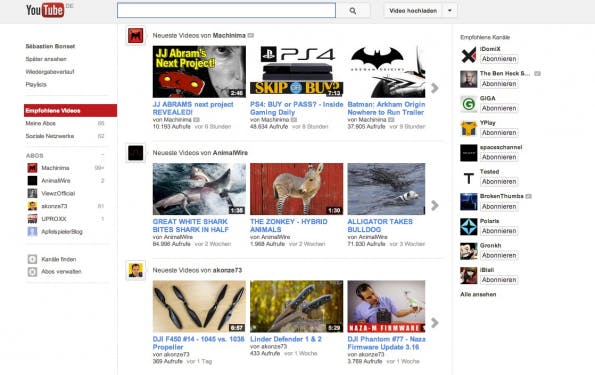This screenshot has height=375, width=595.
Task: Open Sebastien Bonset profile link
Action: [x=50, y=46]
